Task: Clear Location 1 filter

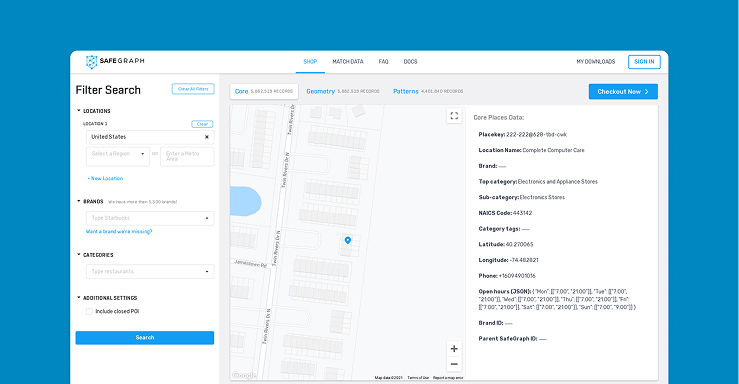Action: (x=202, y=124)
